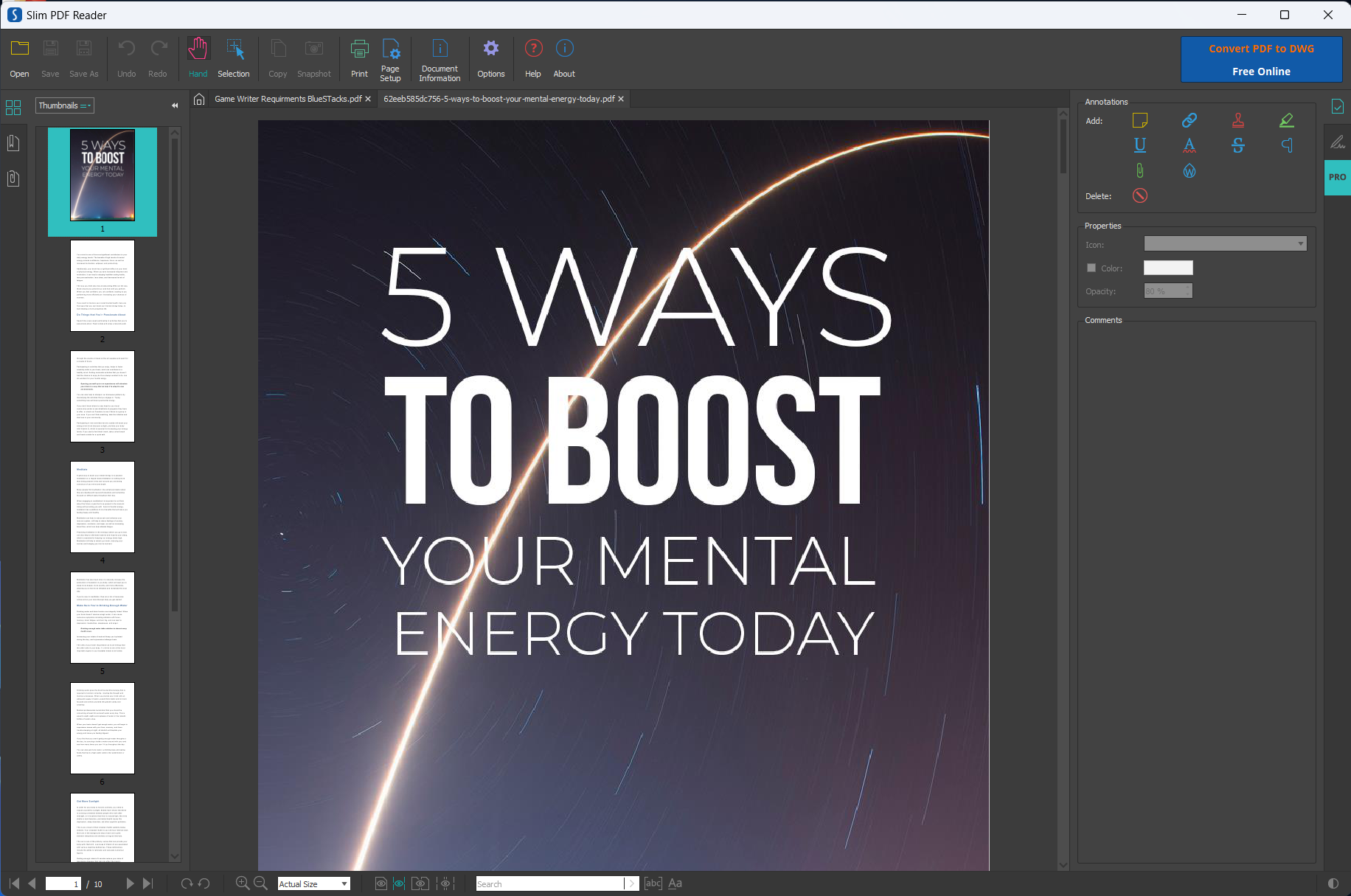Open the attachments side panel icon
This screenshot has height=896, width=1351.
tap(13, 178)
